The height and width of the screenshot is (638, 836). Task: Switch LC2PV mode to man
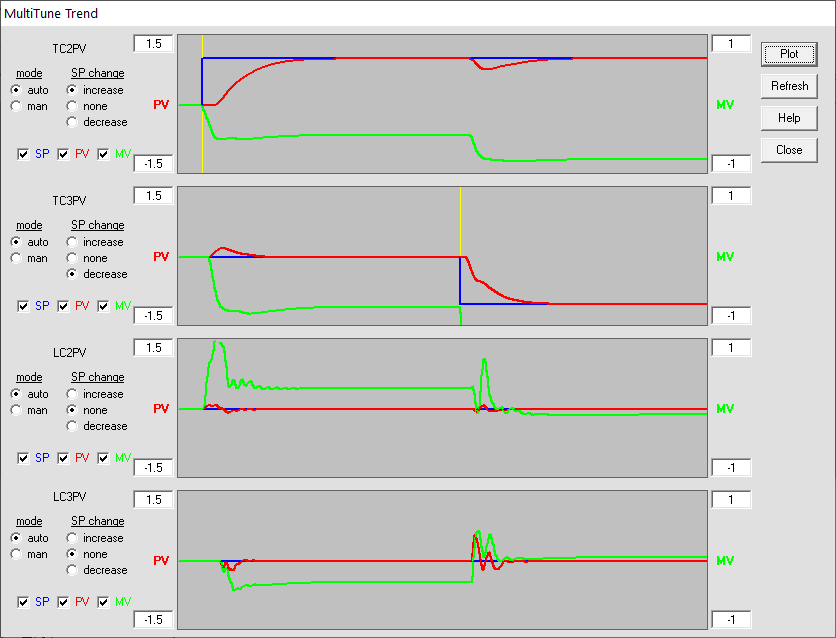pos(17,410)
